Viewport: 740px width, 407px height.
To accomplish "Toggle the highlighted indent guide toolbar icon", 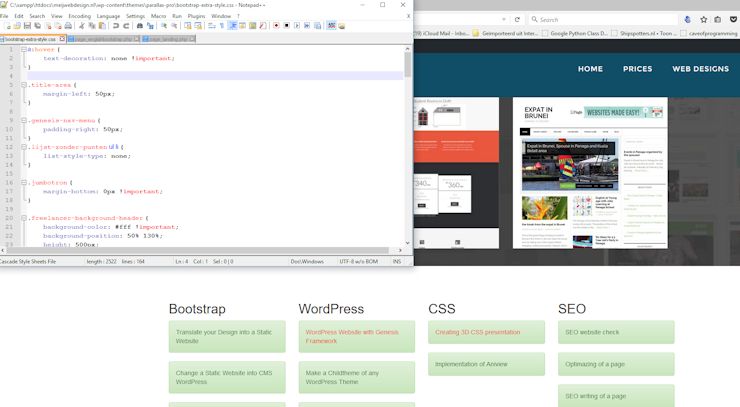I will pos(233,25).
